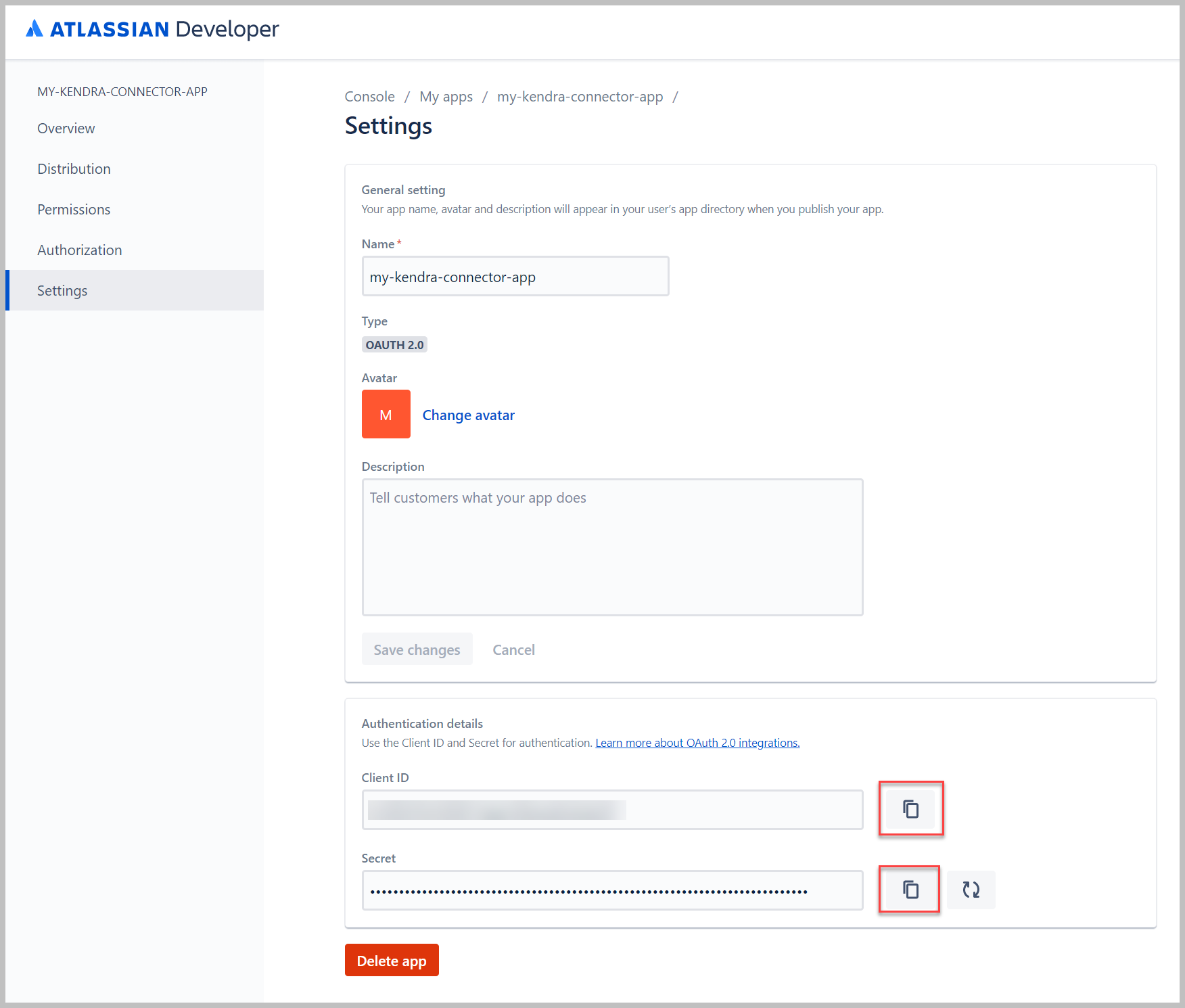Open the Authorization sidebar section
The width and height of the screenshot is (1185, 1008).
tap(79, 250)
